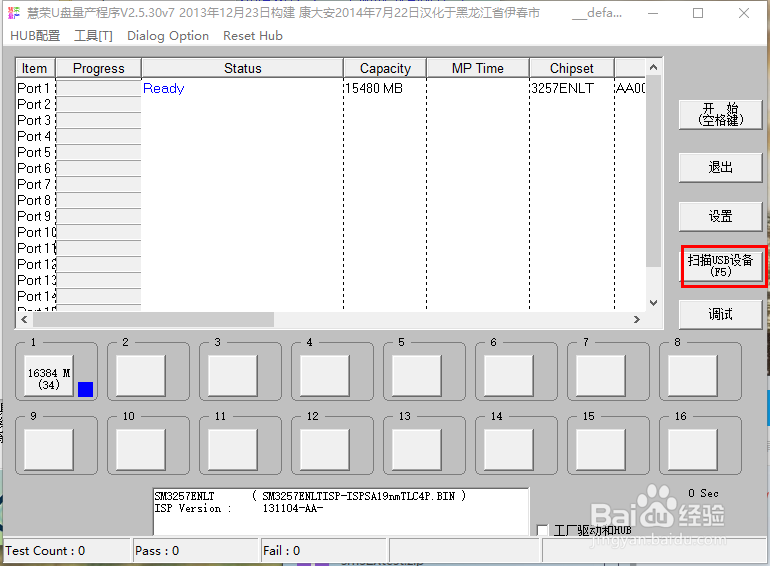
Task: Click the Status column header
Action: [x=243, y=68]
